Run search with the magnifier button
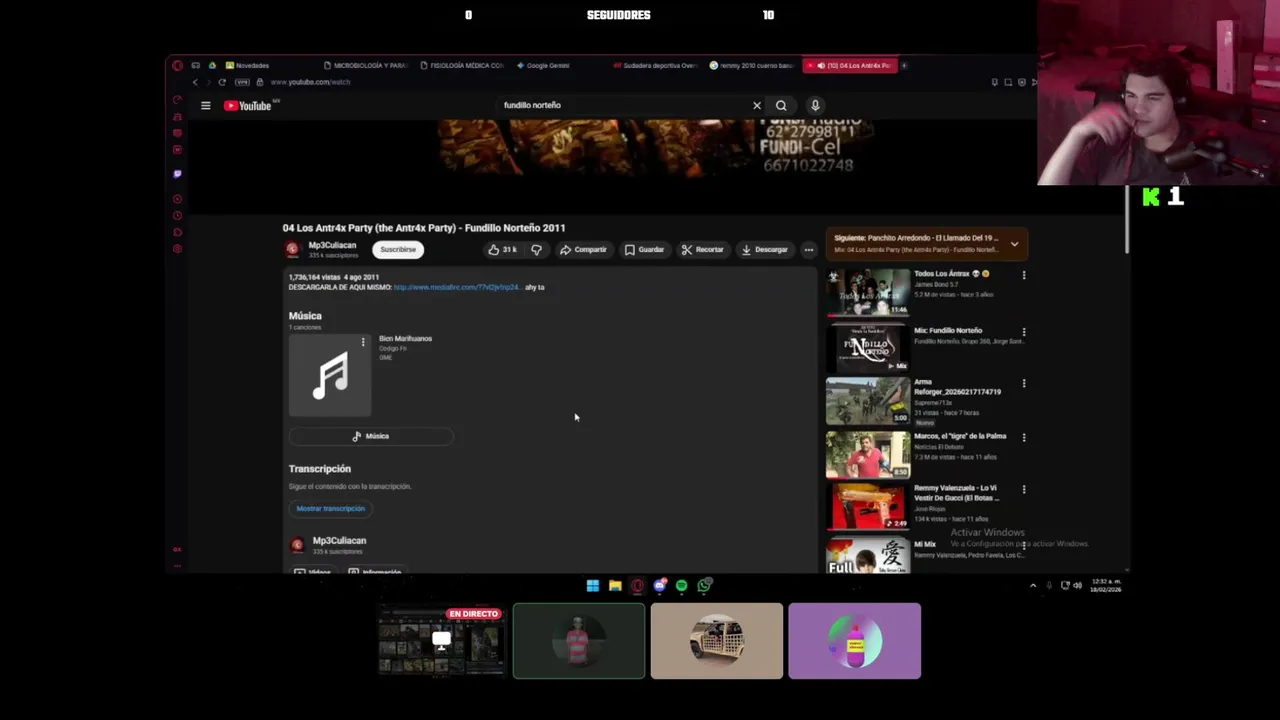Screen dimensions: 1280x720 pyautogui.click(x=781, y=105)
